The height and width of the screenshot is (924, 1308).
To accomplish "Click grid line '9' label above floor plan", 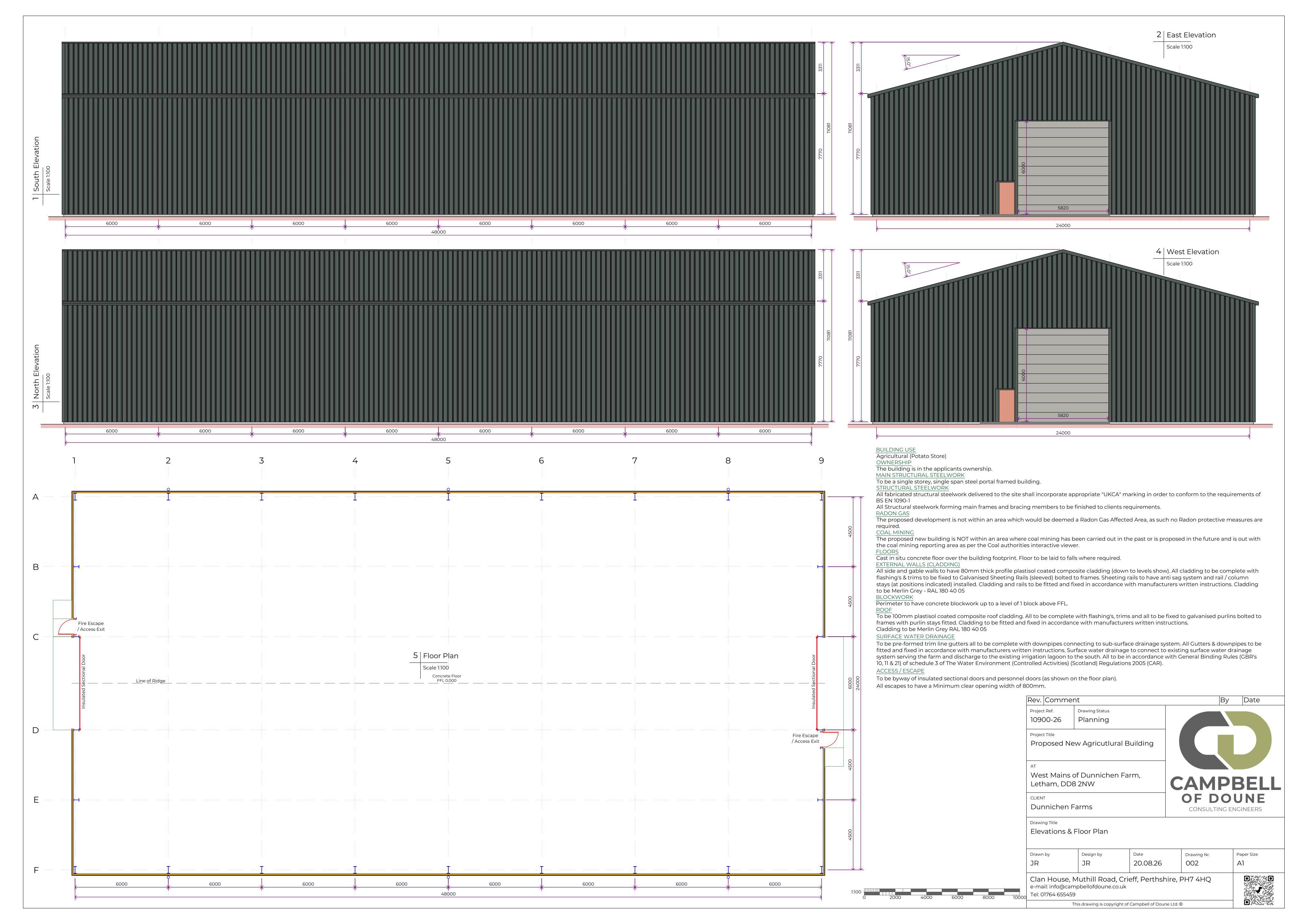I will click(x=821, y=461).
